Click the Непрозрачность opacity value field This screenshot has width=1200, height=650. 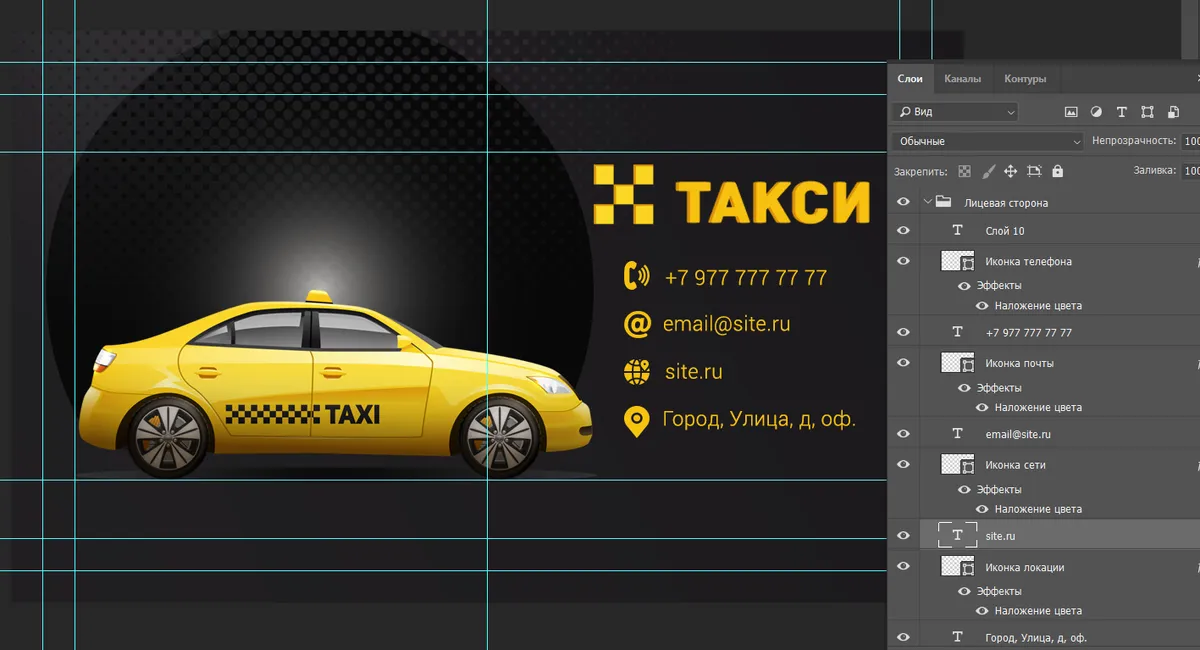coord(1191,141)
